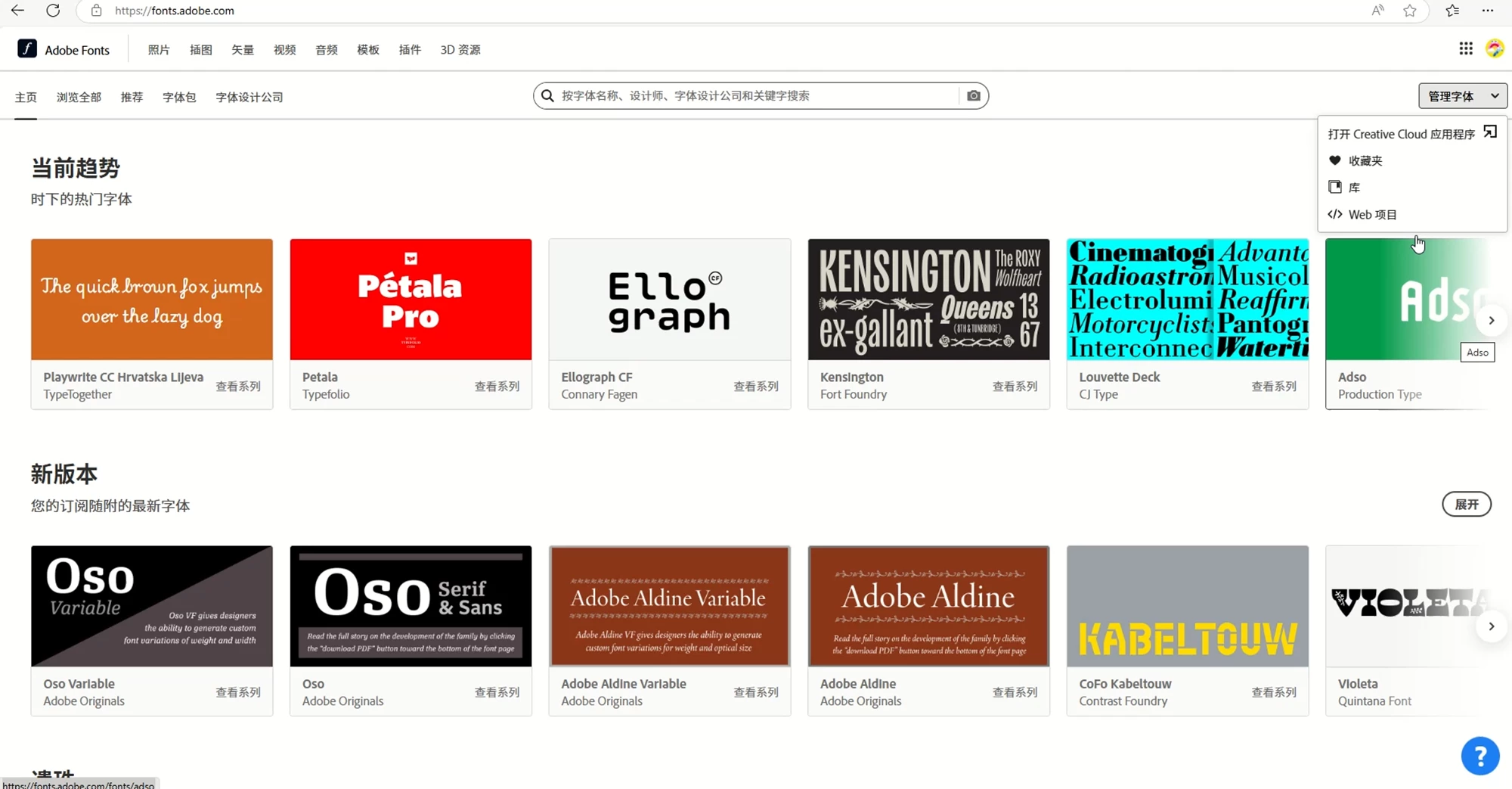Click 查看系列 for Petala

tap(497, 387)
